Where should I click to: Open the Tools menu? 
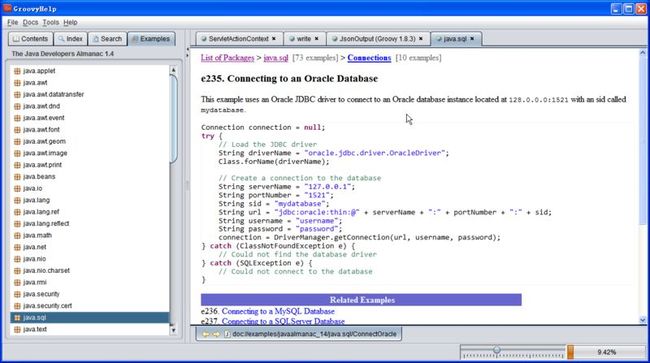click(51, 22)
